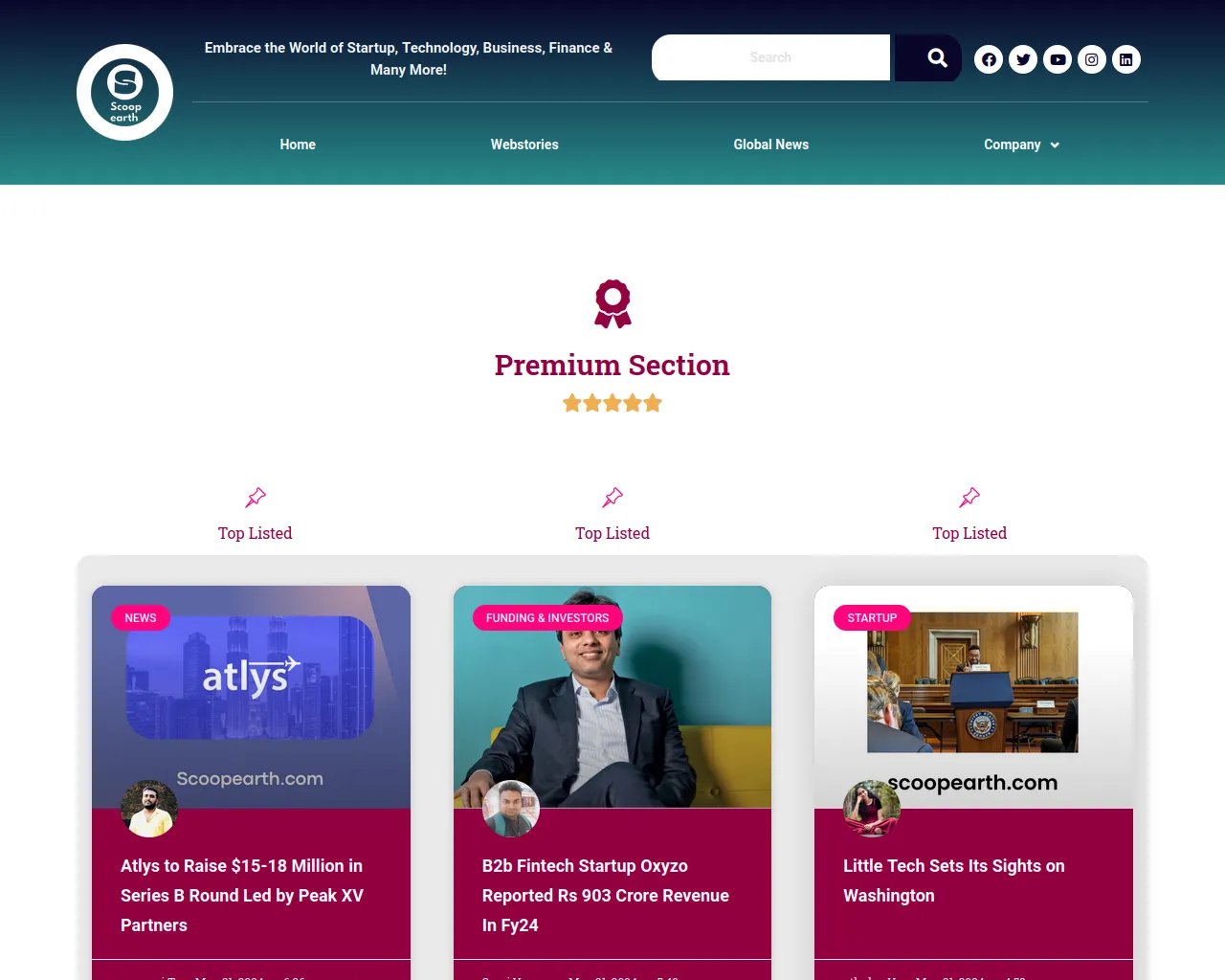The height and width of the screenshot is (980, 1225).
Task: Open the Webstories menu item
Action: [x=524, y=145]
